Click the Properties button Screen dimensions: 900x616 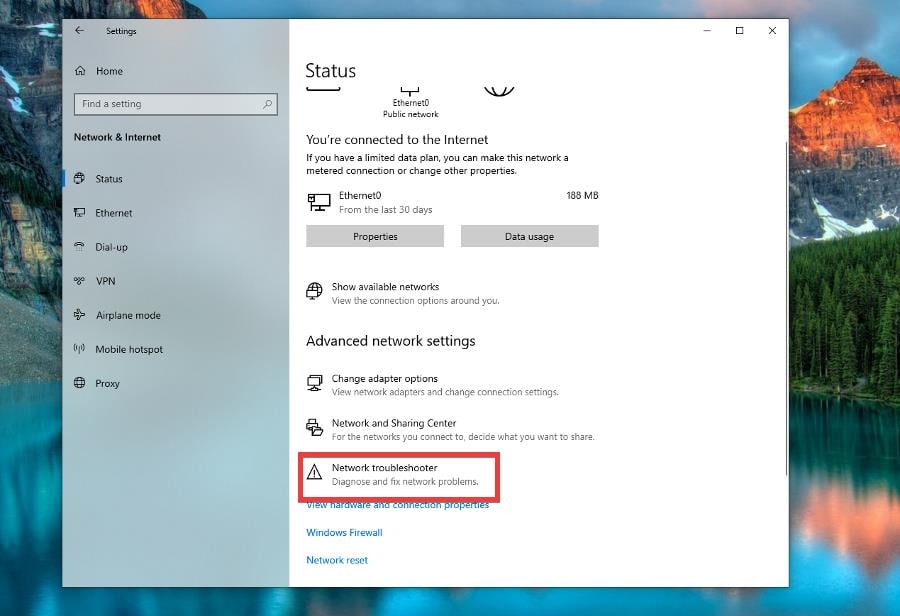click(375, 236)
